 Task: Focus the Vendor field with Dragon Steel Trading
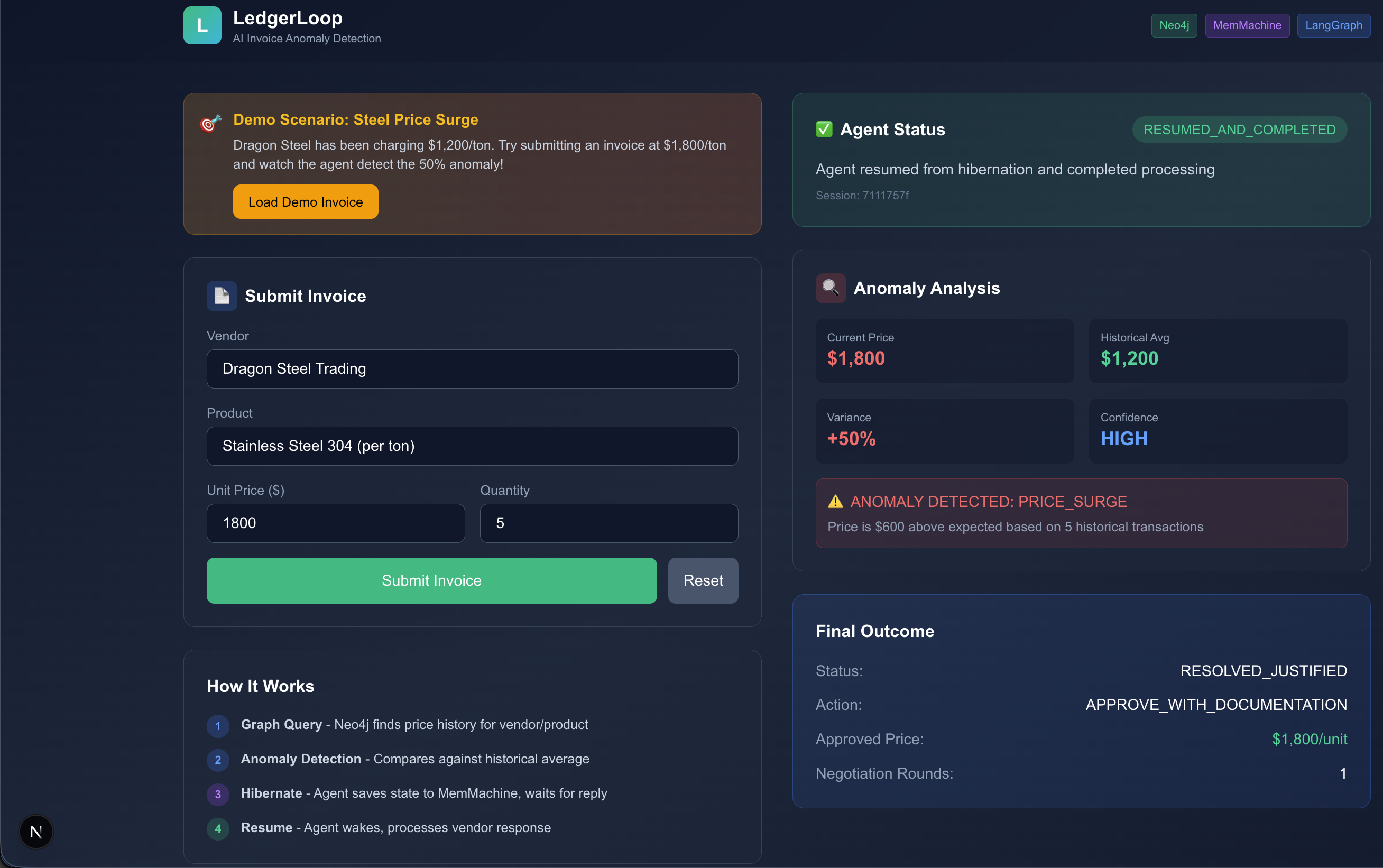click(x=472, y=368)
